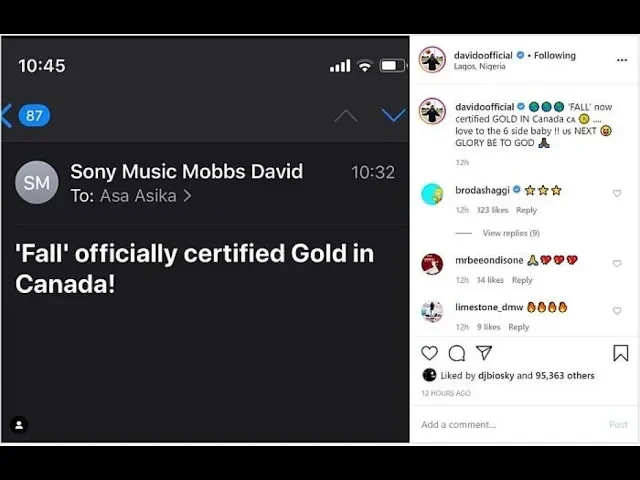
Task: Reply to mrbeeondisone's comment
Action: (x=522, y=280)
